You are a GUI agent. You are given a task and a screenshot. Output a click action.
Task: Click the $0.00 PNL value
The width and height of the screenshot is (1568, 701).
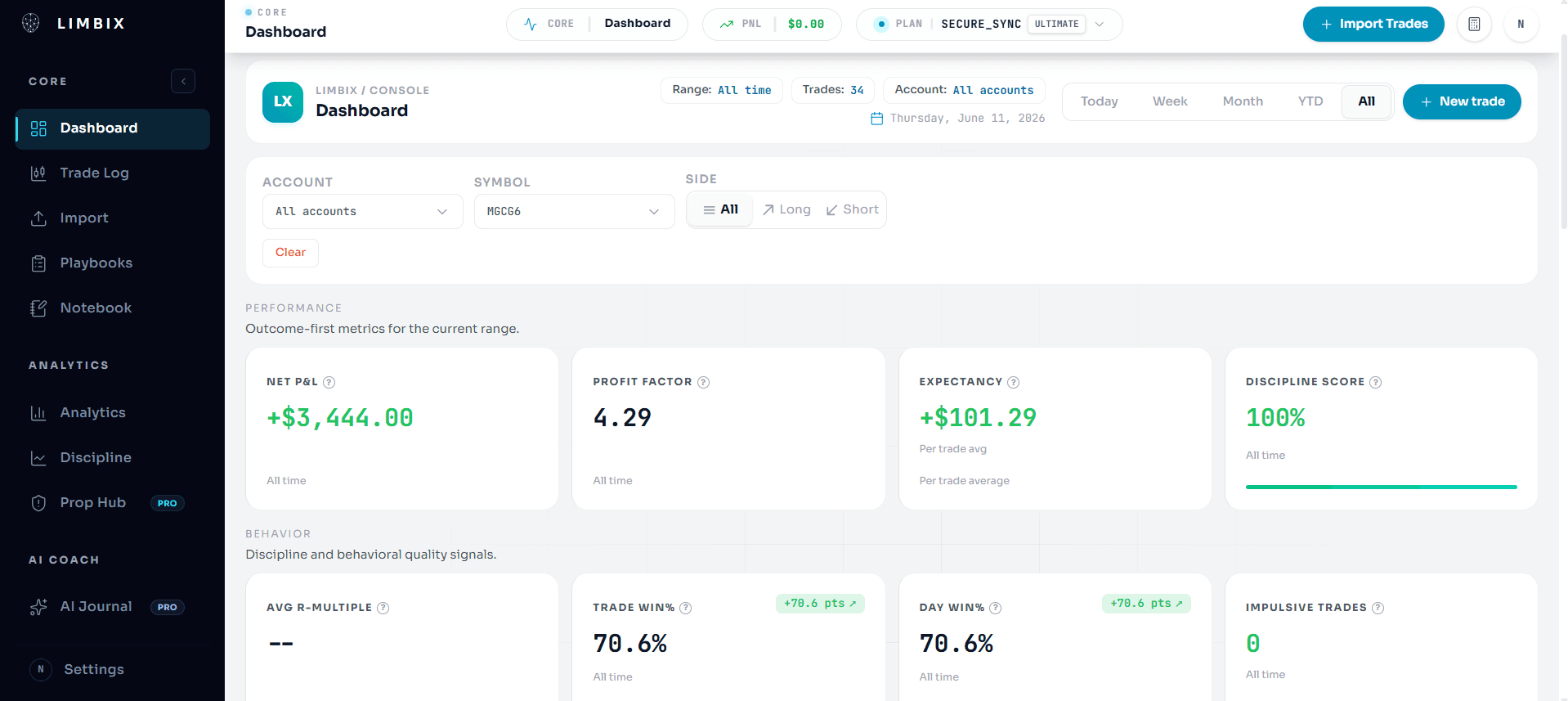coord(806,24)
